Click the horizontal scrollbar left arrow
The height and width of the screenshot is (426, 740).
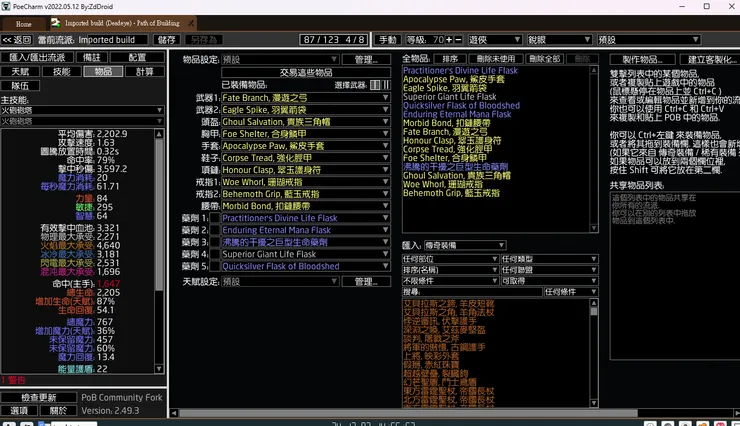174,413
